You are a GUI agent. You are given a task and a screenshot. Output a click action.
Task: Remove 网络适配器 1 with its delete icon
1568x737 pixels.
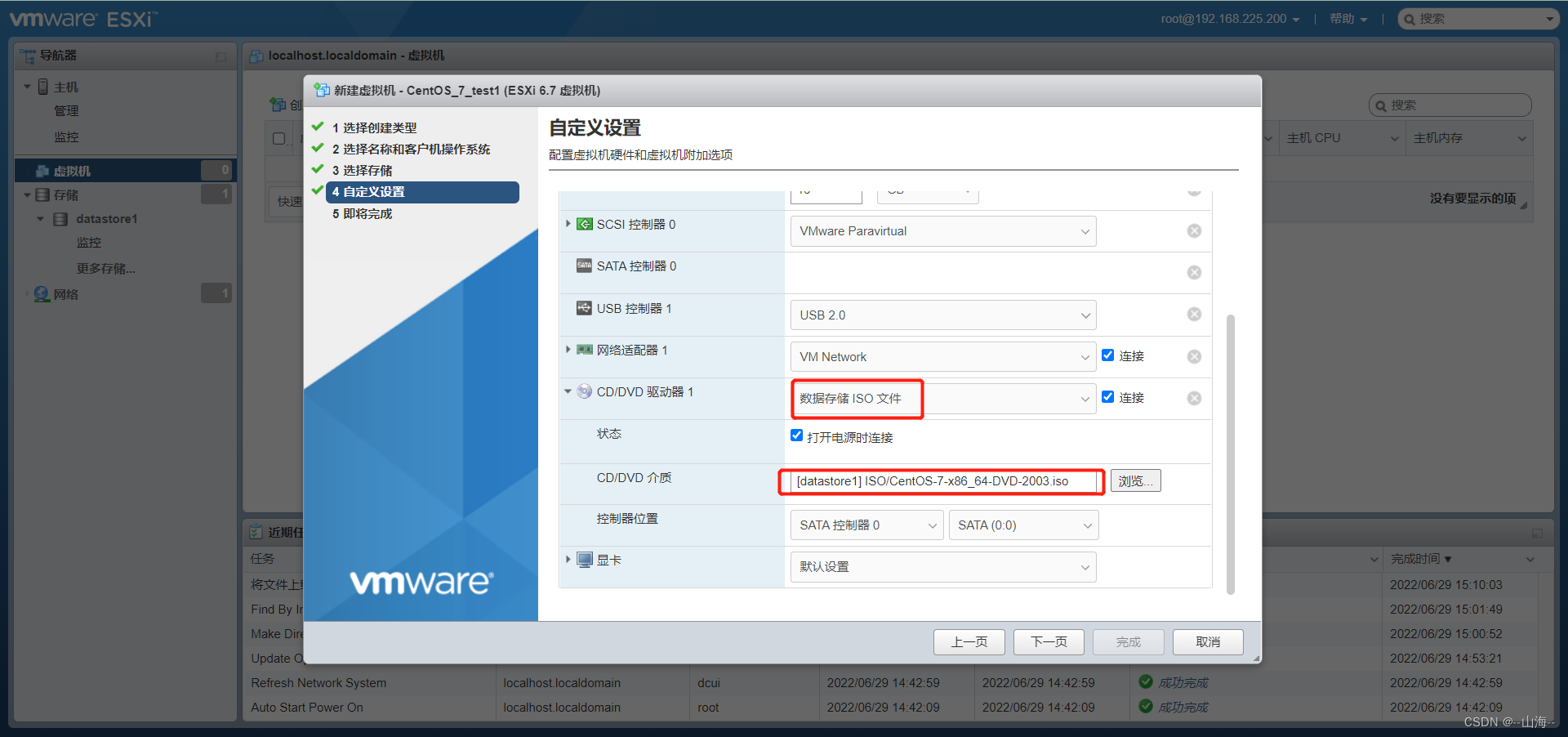click(x=1194, y=357)
